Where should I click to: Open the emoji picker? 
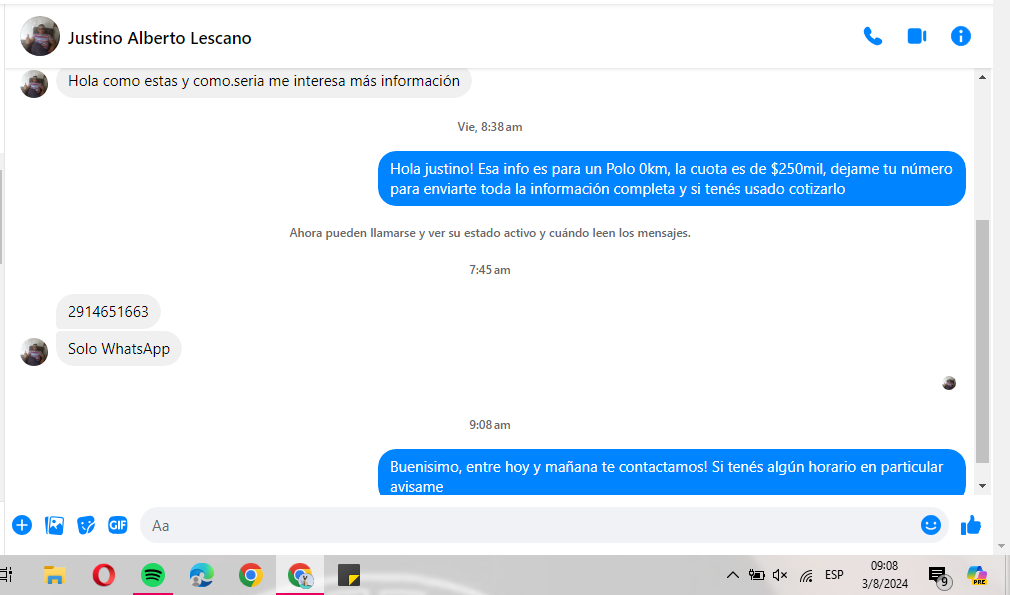[x=930, y=525]
